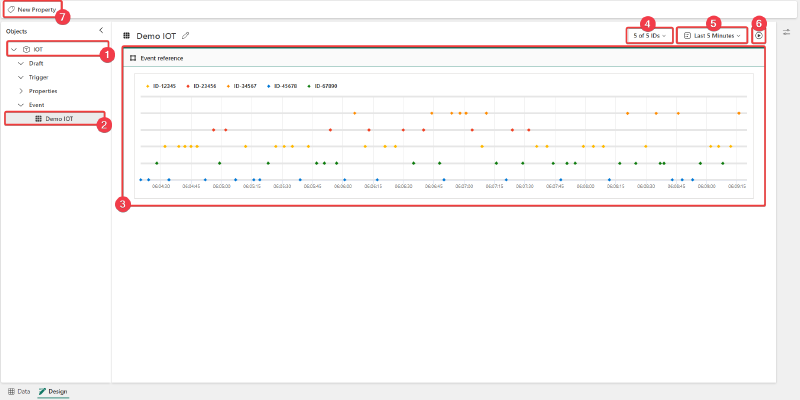Toggle ID-45678 legend entry
Viewport: 800px width, 400px height.
[282, 86]
